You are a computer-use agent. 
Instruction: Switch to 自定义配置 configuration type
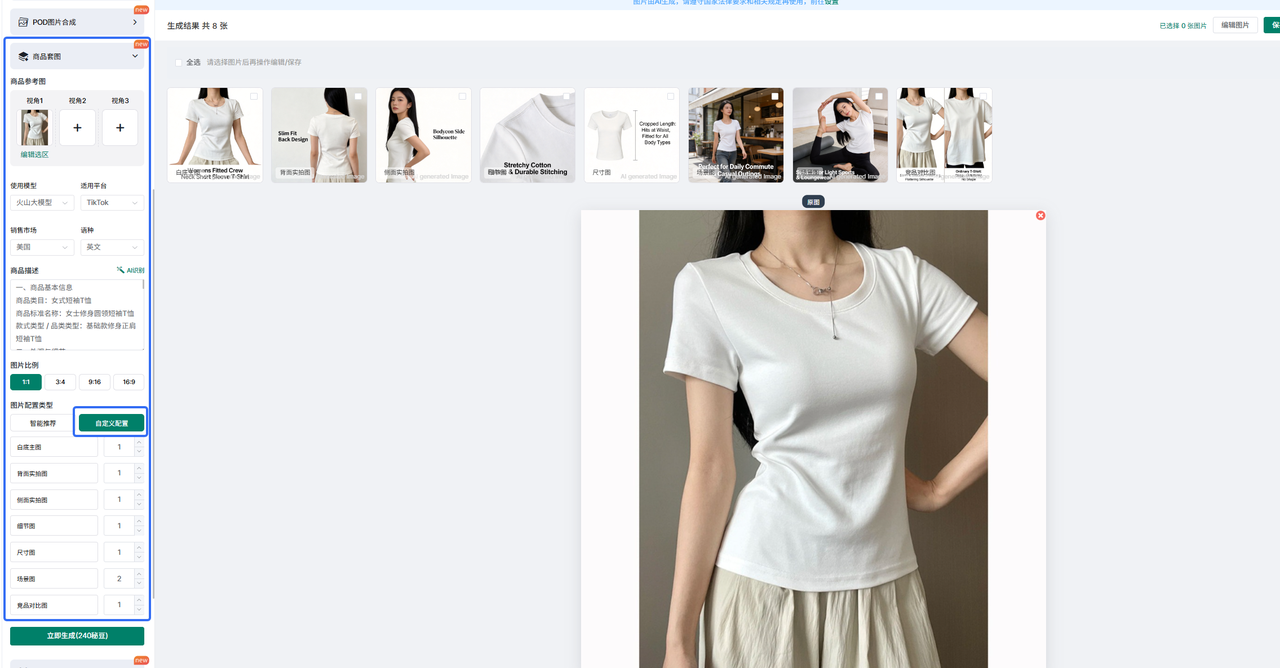click(112, 423)
